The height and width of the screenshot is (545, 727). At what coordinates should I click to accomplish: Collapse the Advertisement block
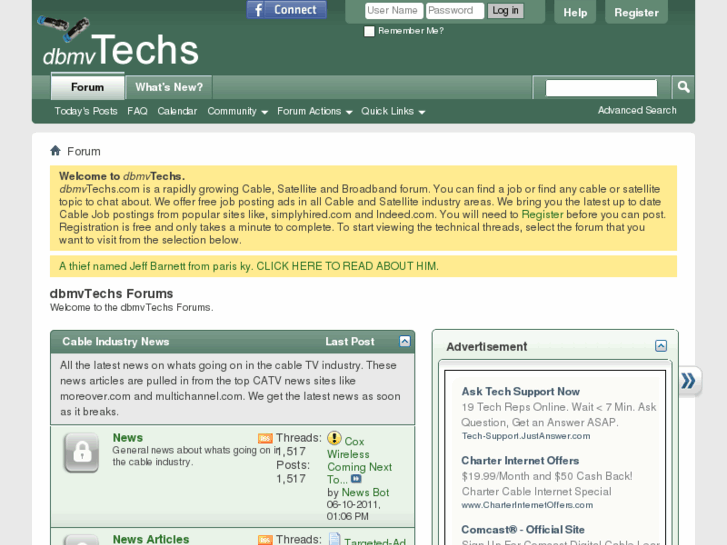click(661, 346)
